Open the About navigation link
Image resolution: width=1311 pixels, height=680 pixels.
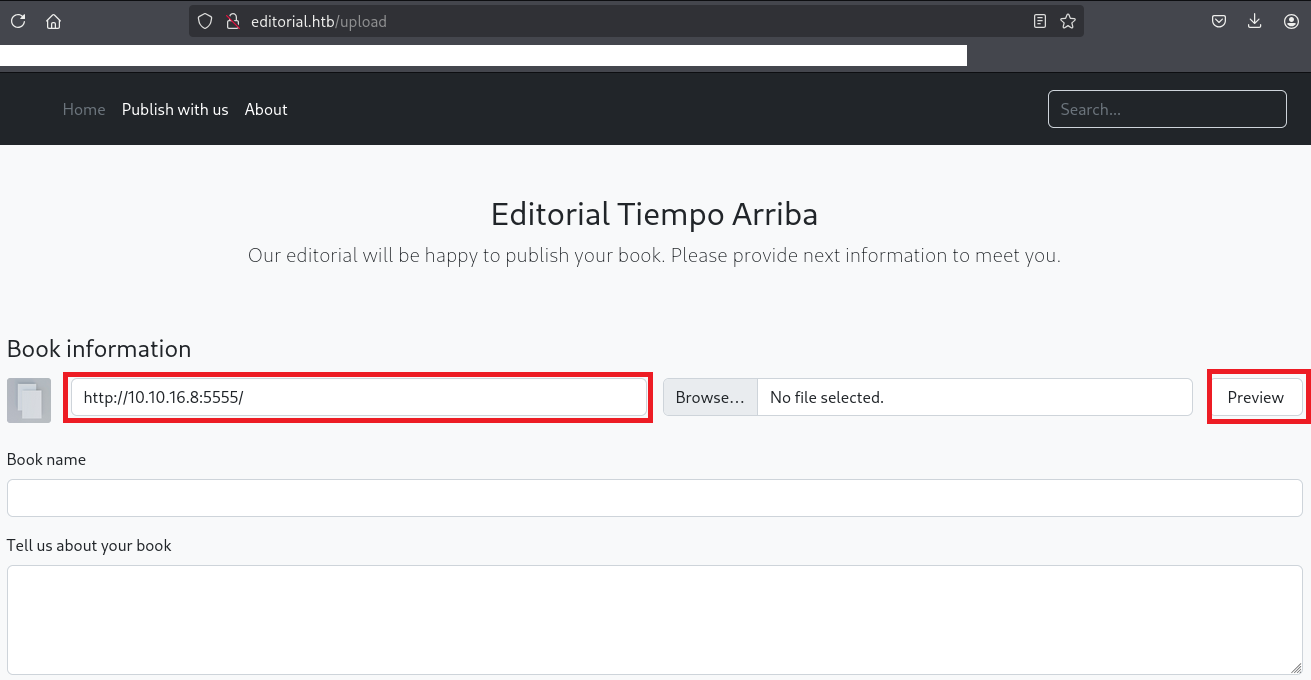[266, 110]
